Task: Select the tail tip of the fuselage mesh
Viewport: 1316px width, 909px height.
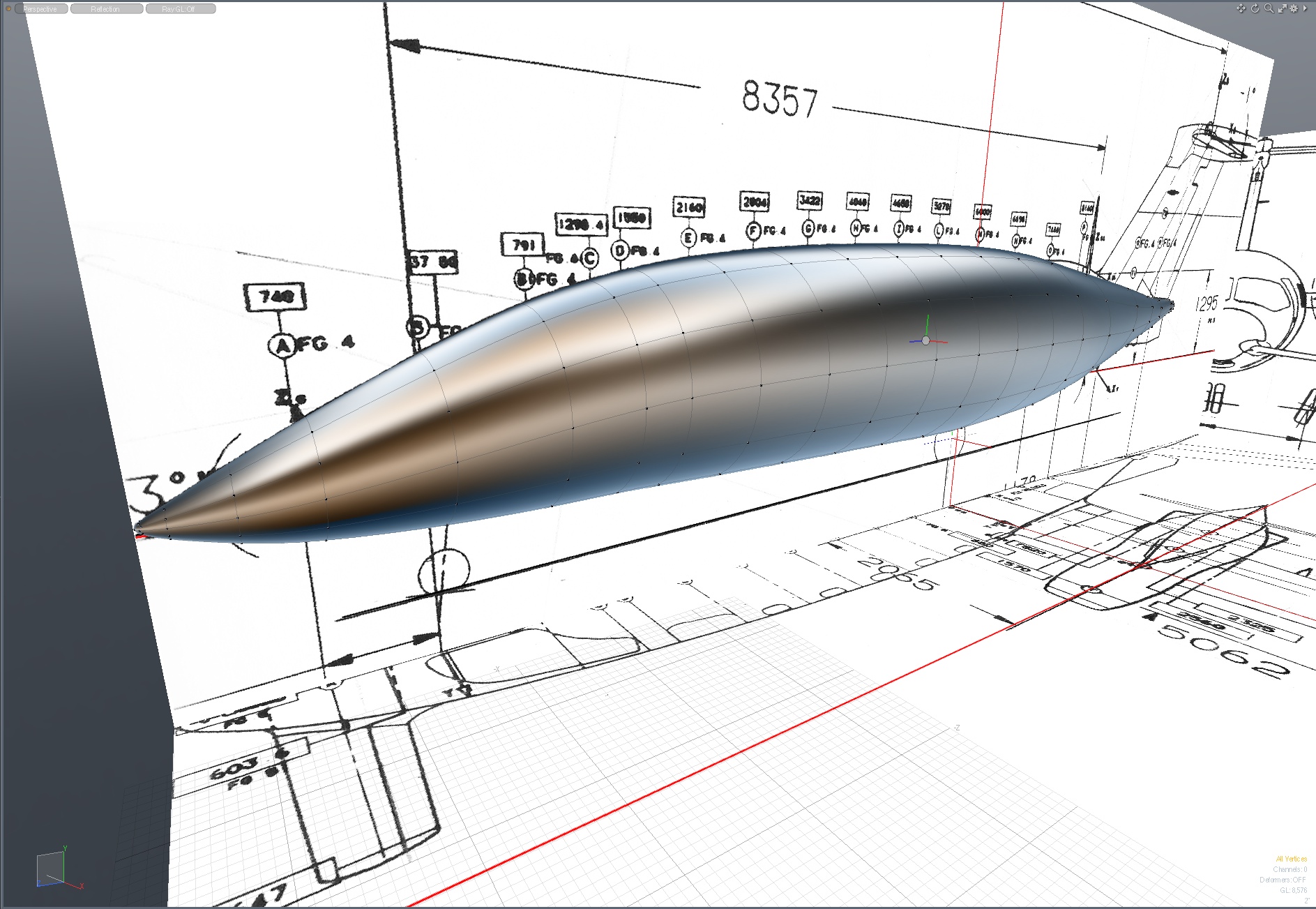Action: pyautogui.click(x=1170, y=304)
